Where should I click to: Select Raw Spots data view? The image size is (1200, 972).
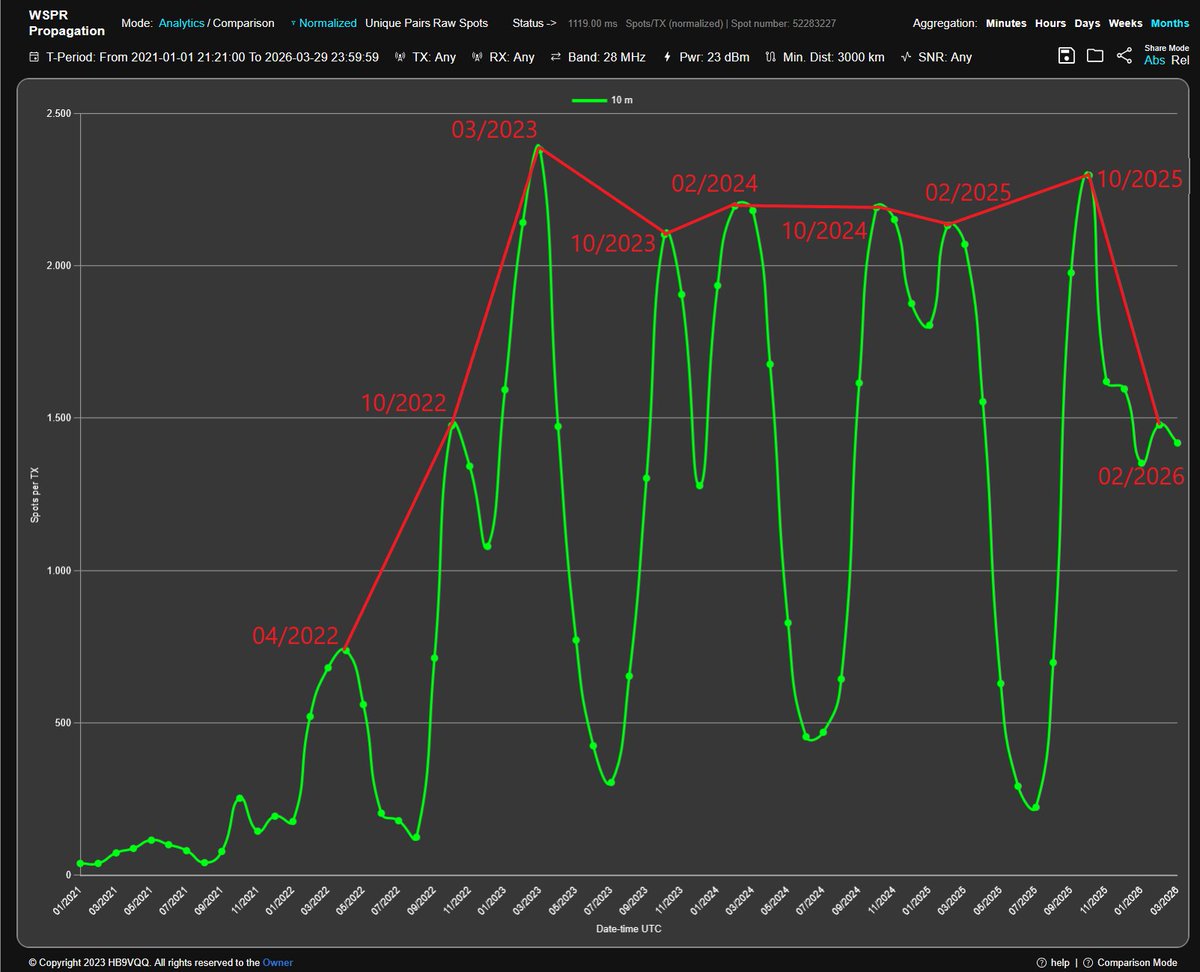coord(461,22)
